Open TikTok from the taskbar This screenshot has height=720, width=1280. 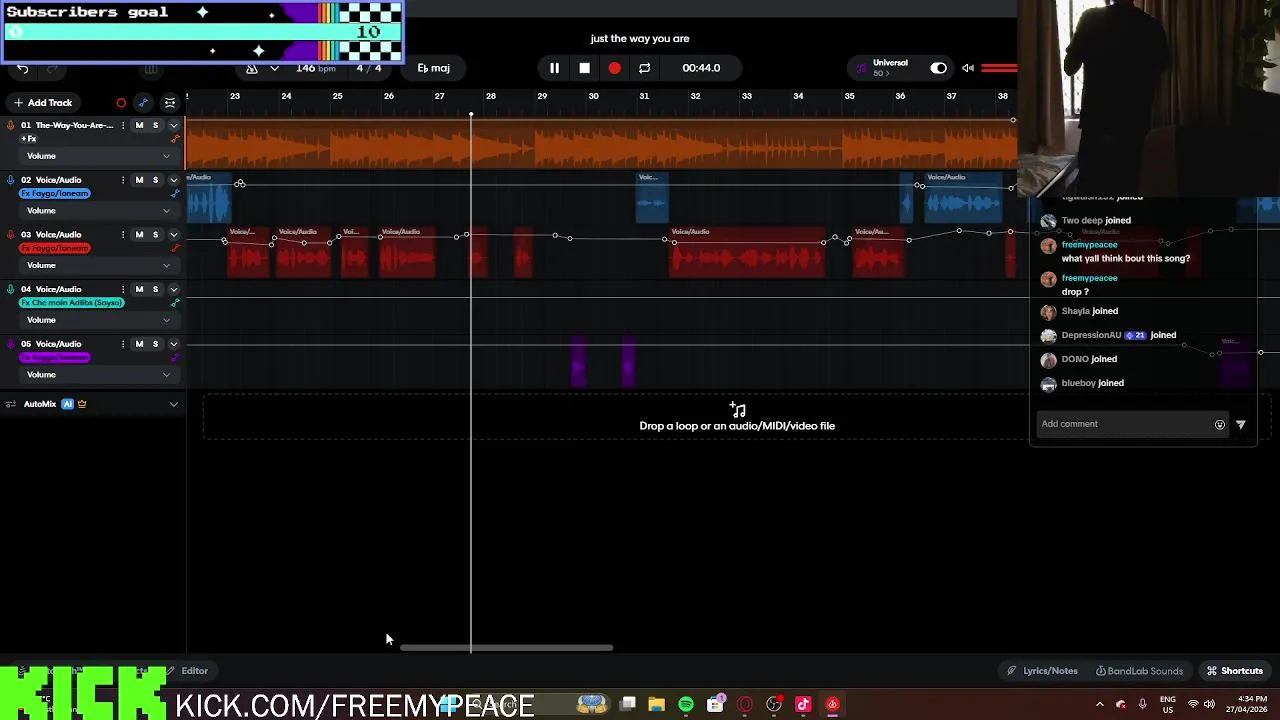802,705
